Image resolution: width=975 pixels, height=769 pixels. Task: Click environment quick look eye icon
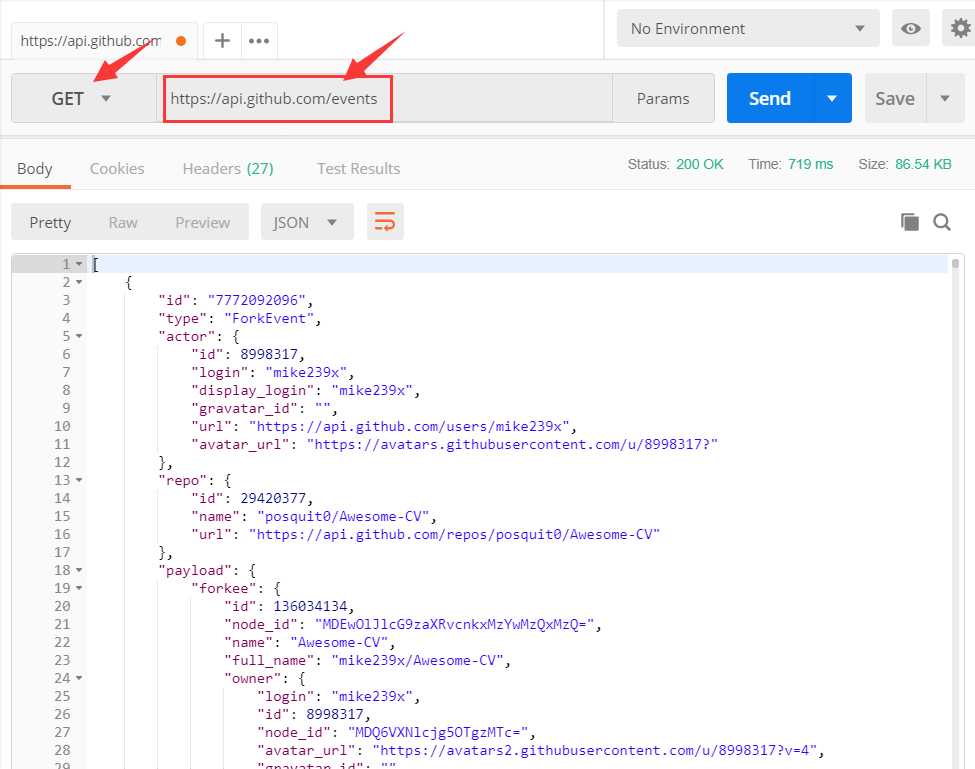point(910,29)
